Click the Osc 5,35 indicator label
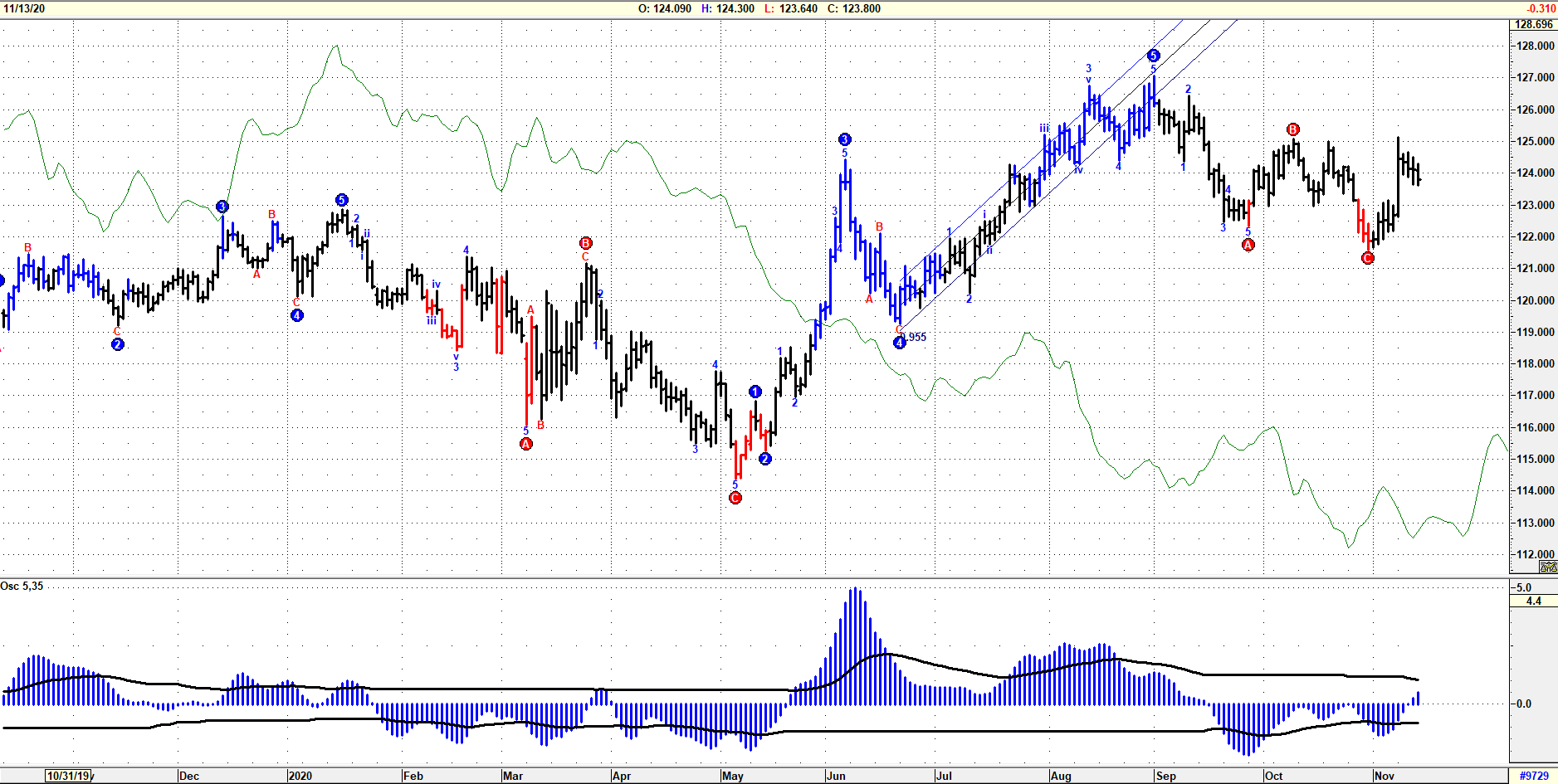This screenshot has height=784, width=1558. [22, 587]
